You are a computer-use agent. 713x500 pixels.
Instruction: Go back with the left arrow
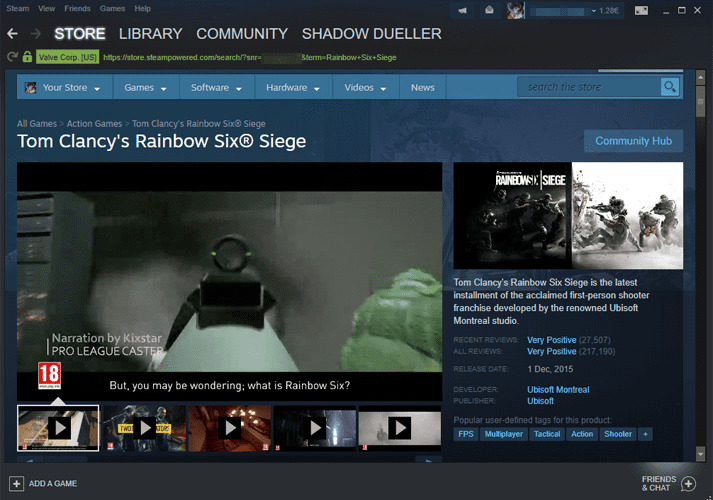[12, 34]
